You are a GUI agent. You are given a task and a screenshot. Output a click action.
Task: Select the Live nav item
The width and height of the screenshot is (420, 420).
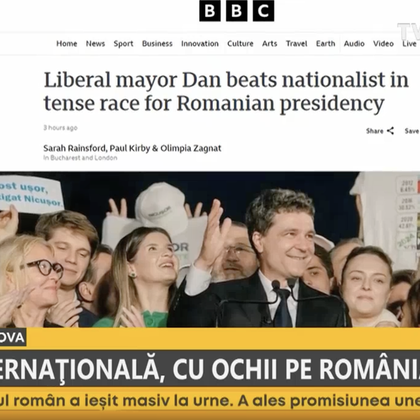click(409, 44)
